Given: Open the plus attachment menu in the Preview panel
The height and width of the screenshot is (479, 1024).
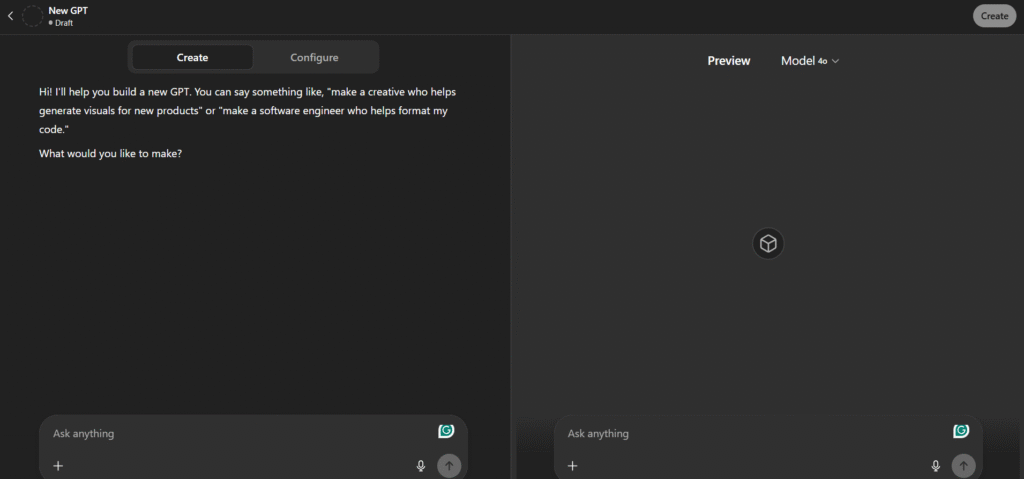Looking at the screenshot, I should [x=573, y=466].
